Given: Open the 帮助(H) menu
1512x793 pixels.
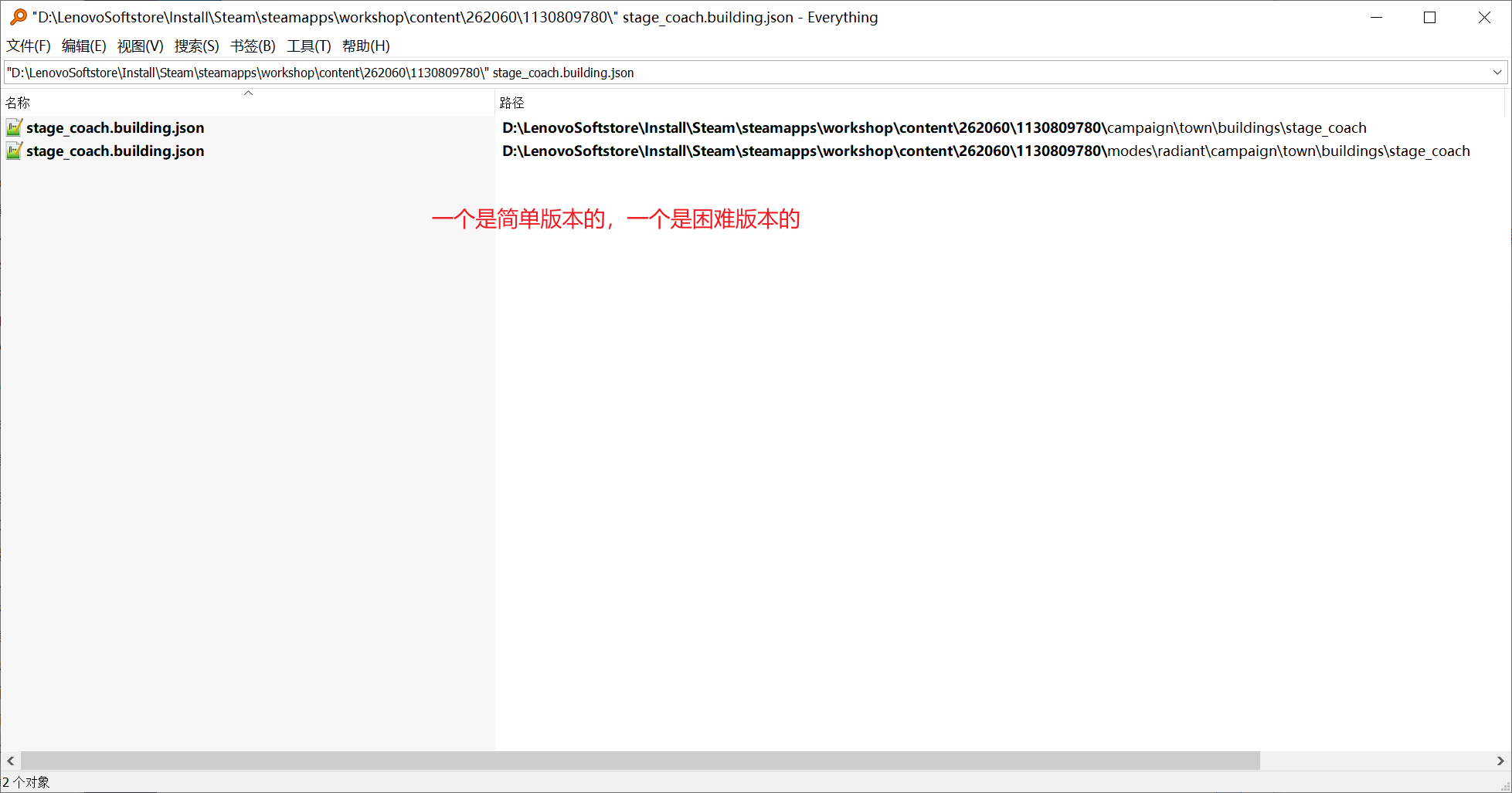Looking at the screenshot, I should (365, 46).
